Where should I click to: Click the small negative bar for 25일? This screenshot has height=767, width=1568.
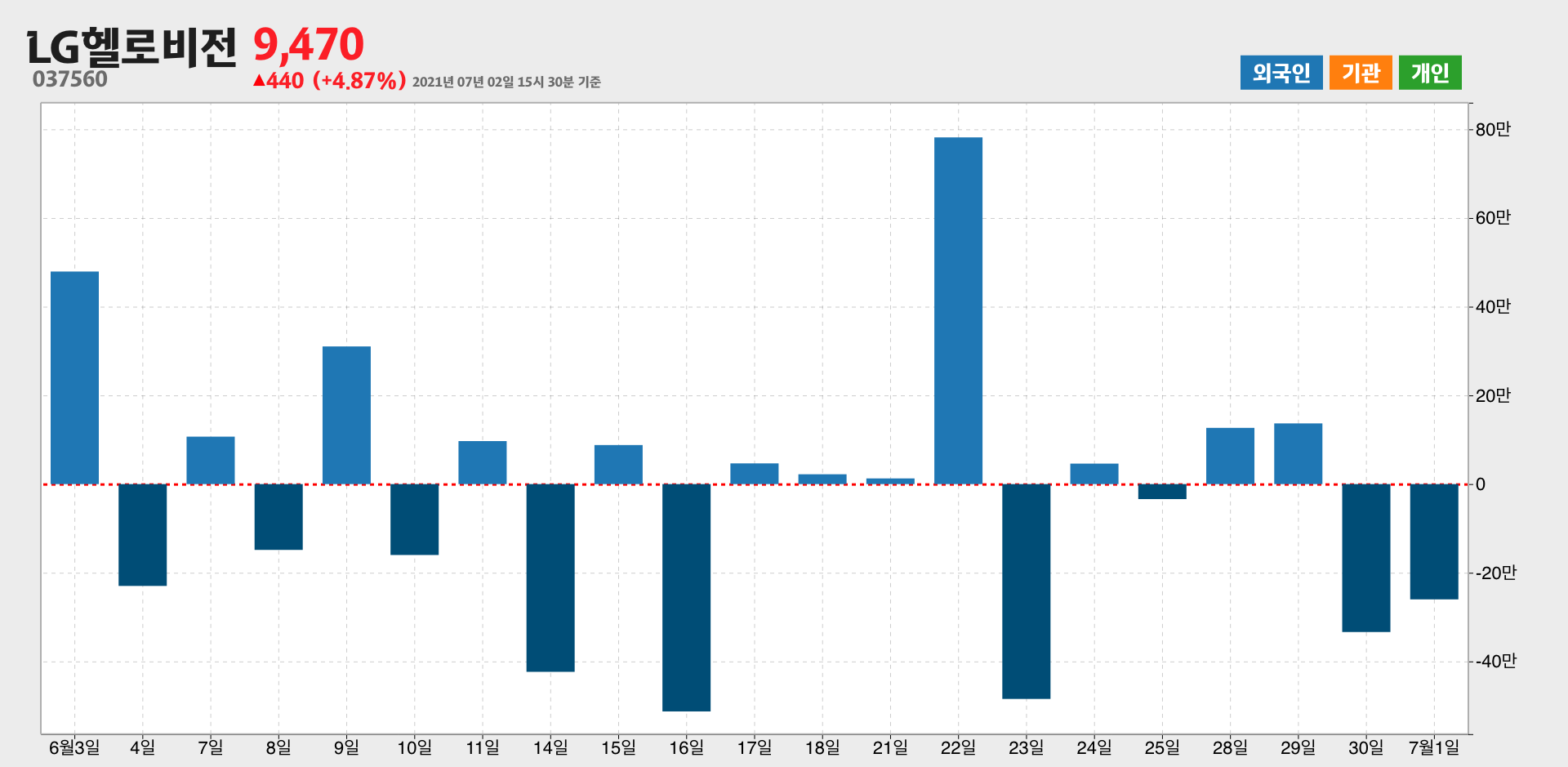point(1162,492)
